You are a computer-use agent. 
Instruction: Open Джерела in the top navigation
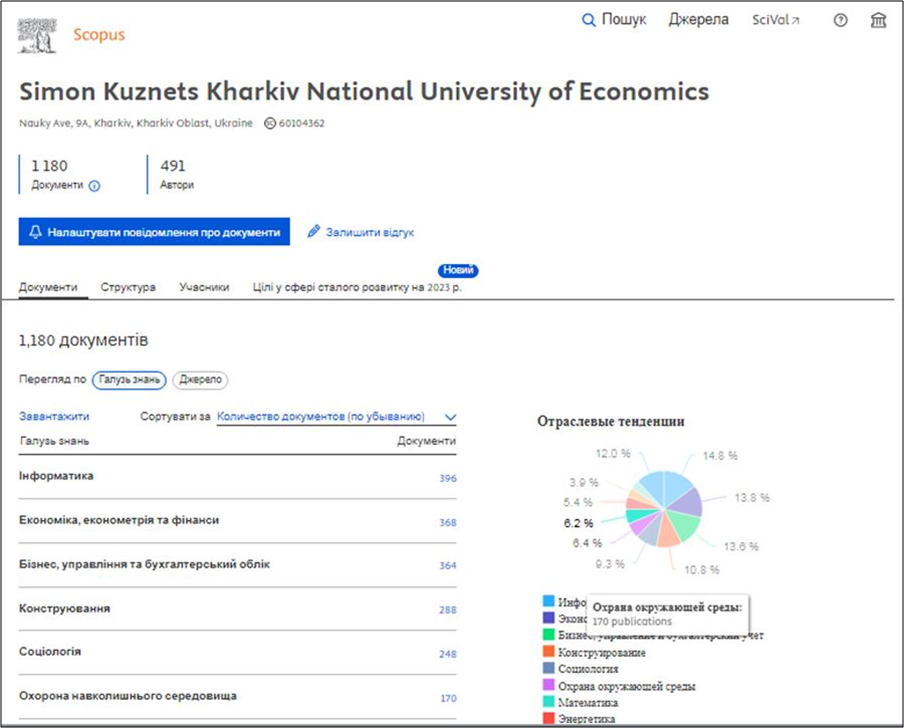(698, 20)
